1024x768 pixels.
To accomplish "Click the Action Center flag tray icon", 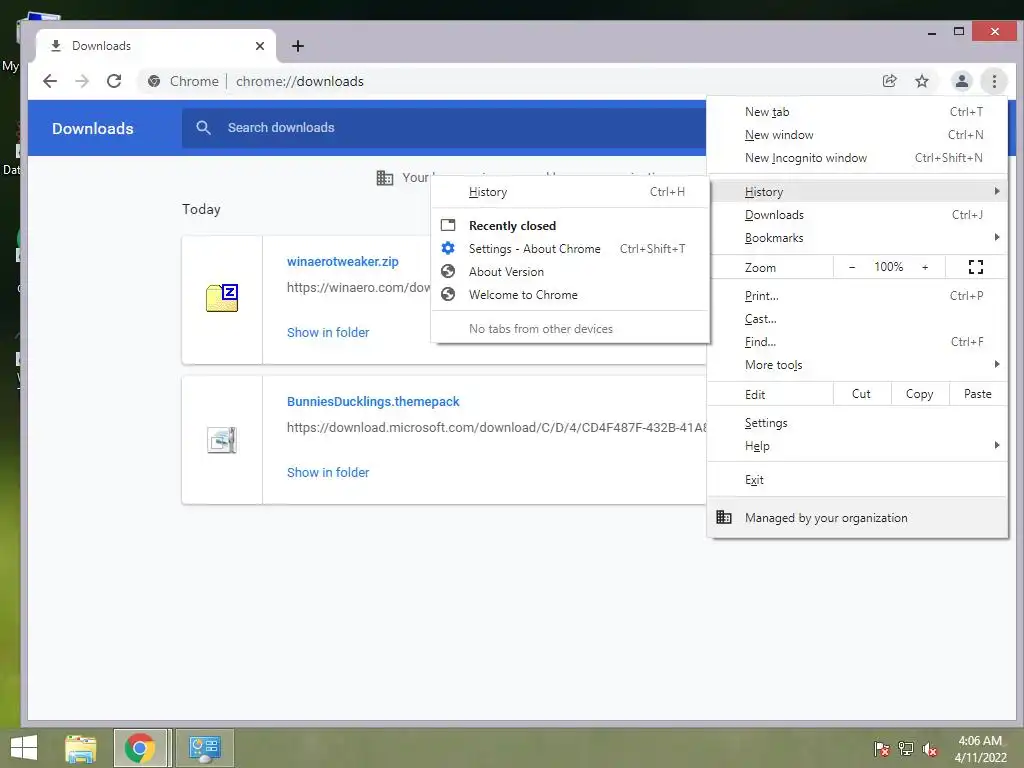I will (x=882, y=749).
